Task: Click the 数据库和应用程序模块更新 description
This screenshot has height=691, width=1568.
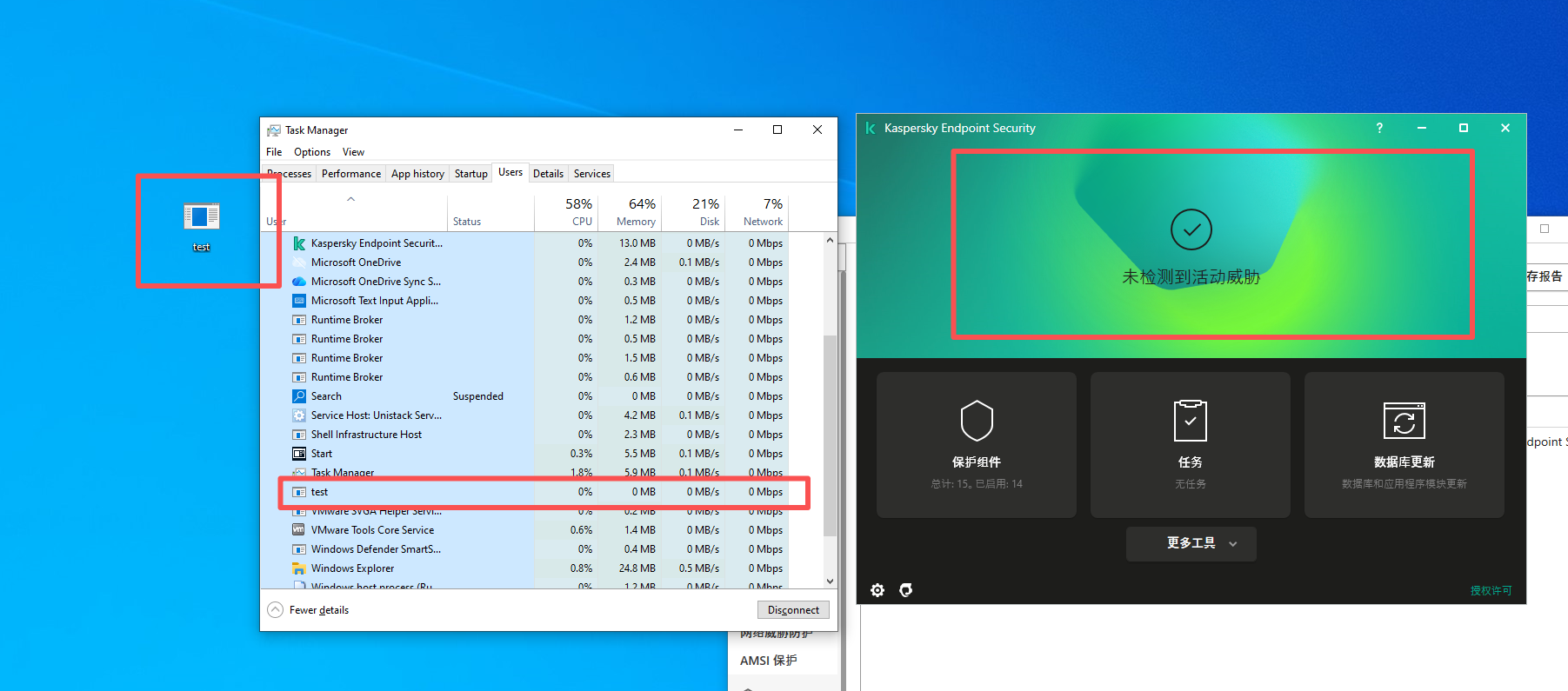Action: coord(1405,484)
